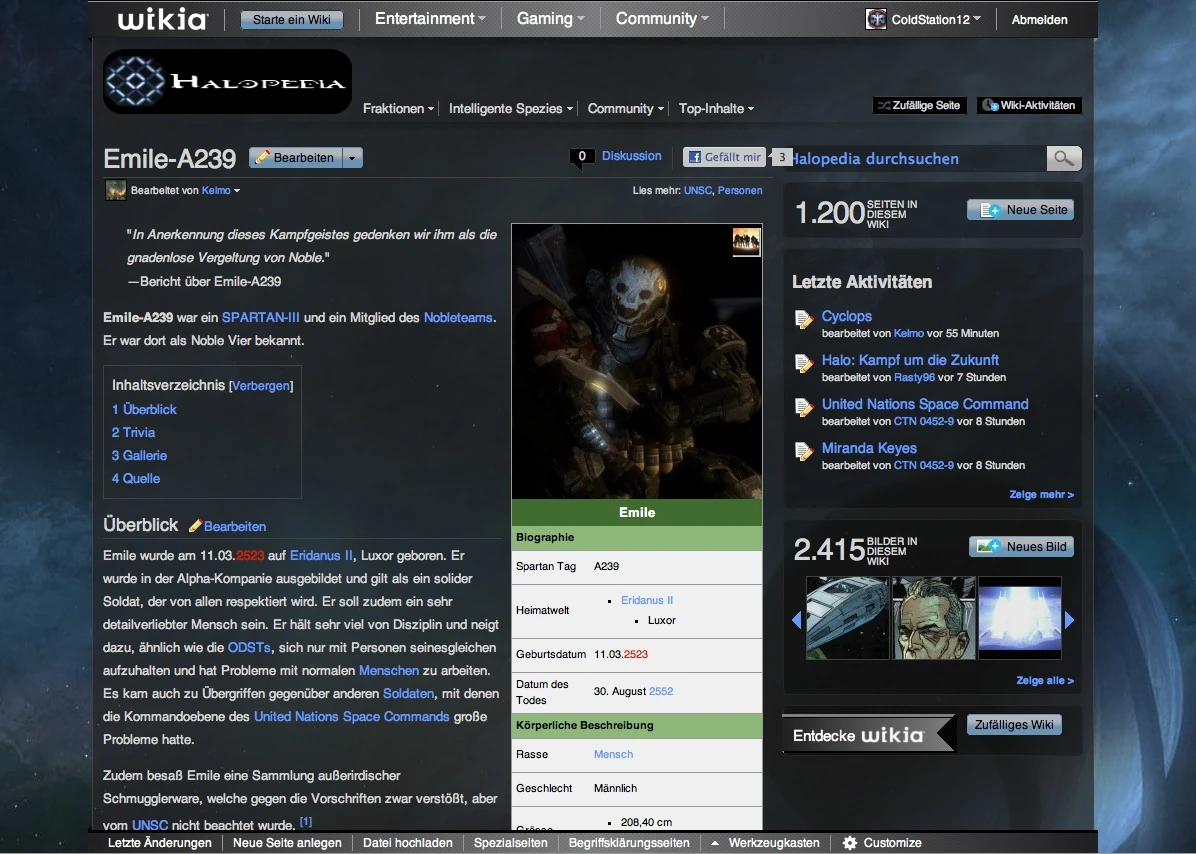1196x854 pixels.
Task: Open the Community dropdown in Wikia bar
Action: coord(662,19)
